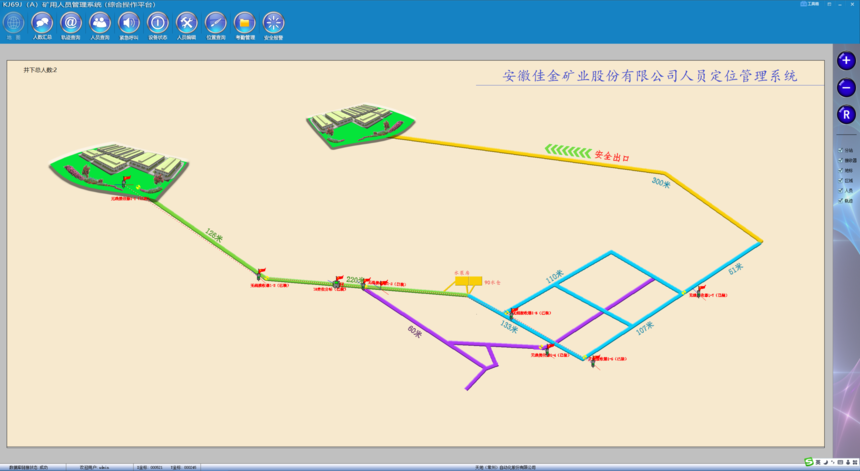Open 设备状态 device status icon
Screen dimensions: 860x471
pyautogui.click(x=158, y=24)
